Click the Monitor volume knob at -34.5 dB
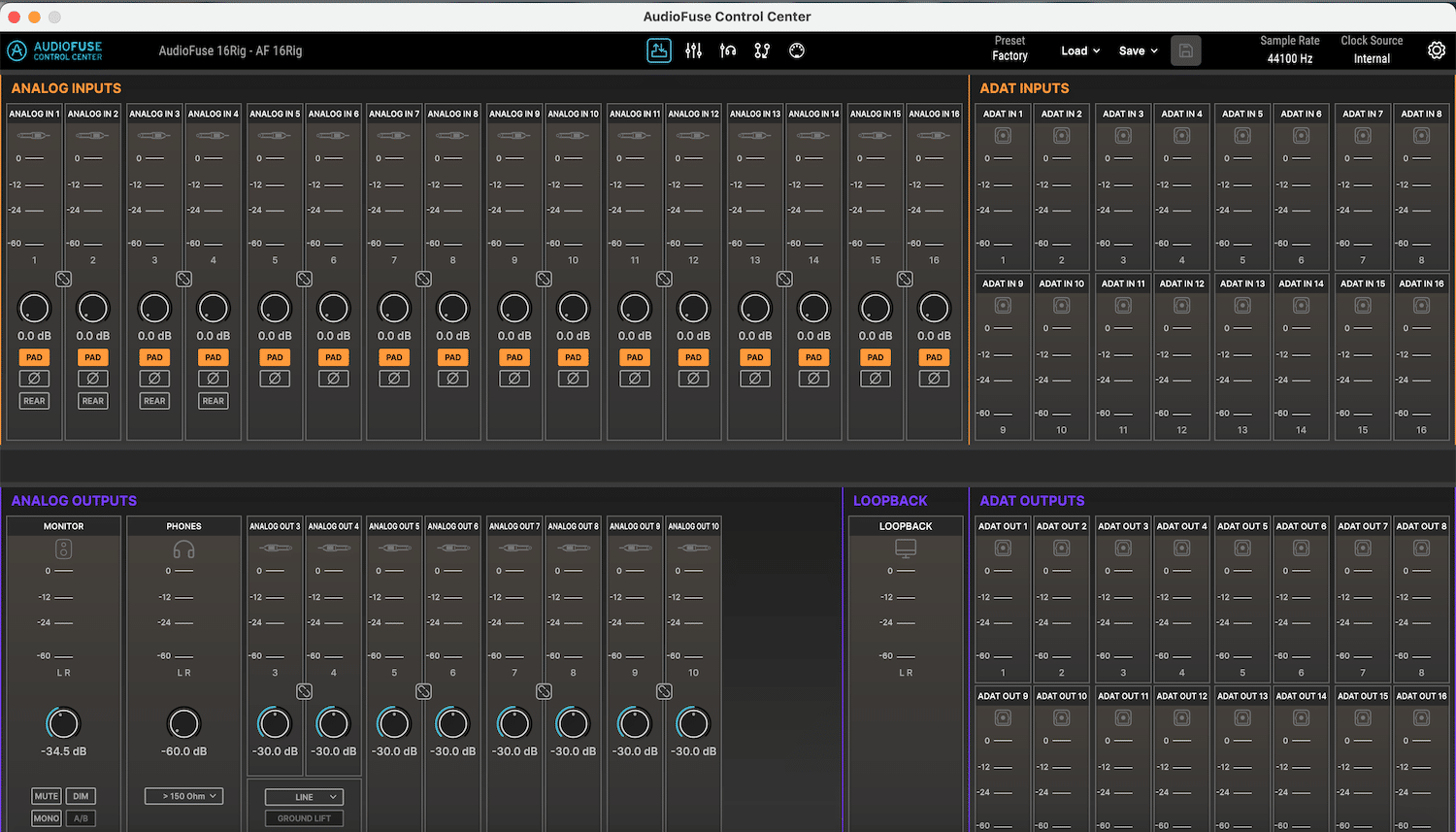This screenshot has width=1456, height=832. (x=63, y=723)
